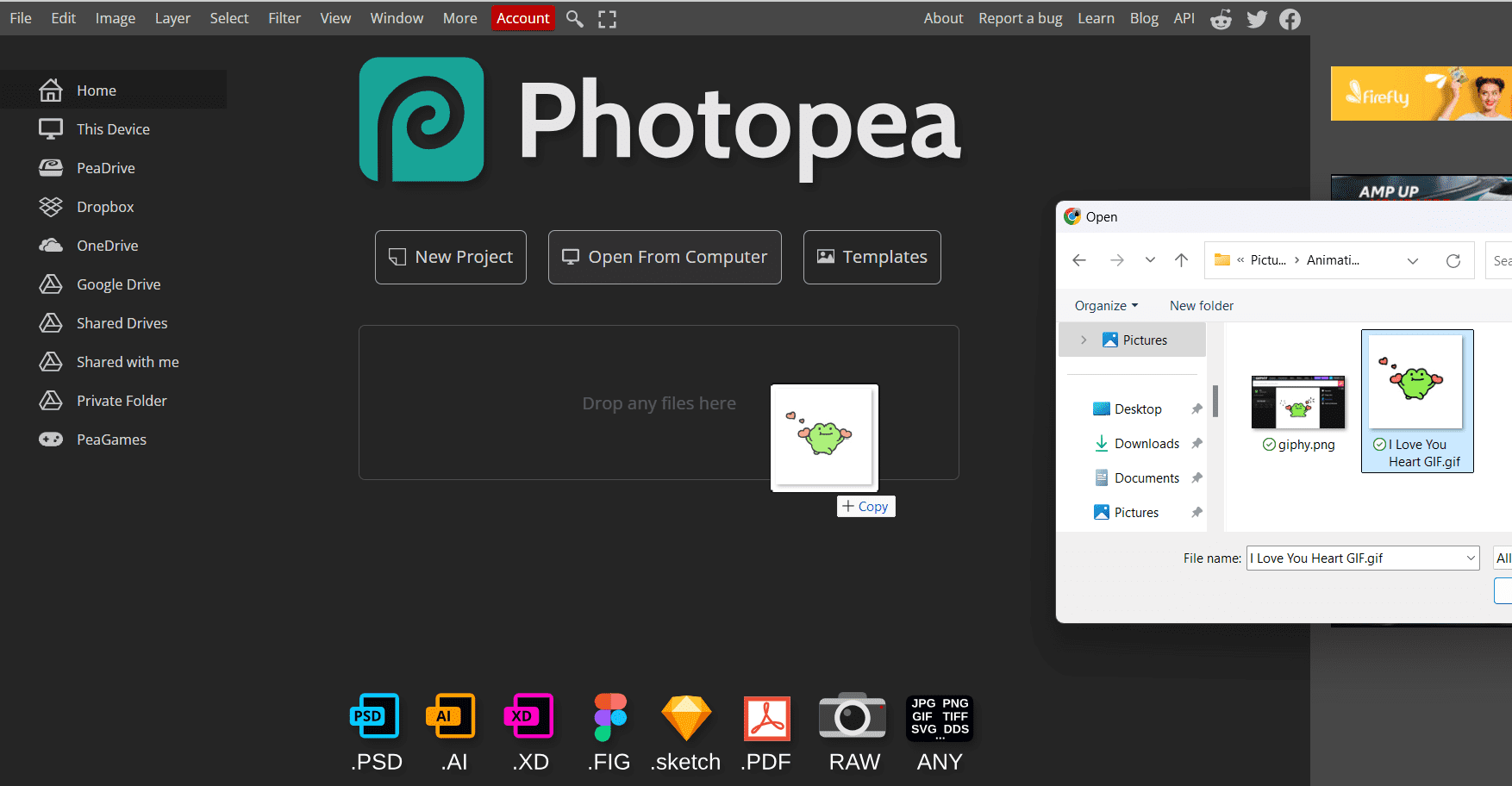Select the giphy.png thumbnail
This screenshot has width=1512, height=786.
(1297, 403)
